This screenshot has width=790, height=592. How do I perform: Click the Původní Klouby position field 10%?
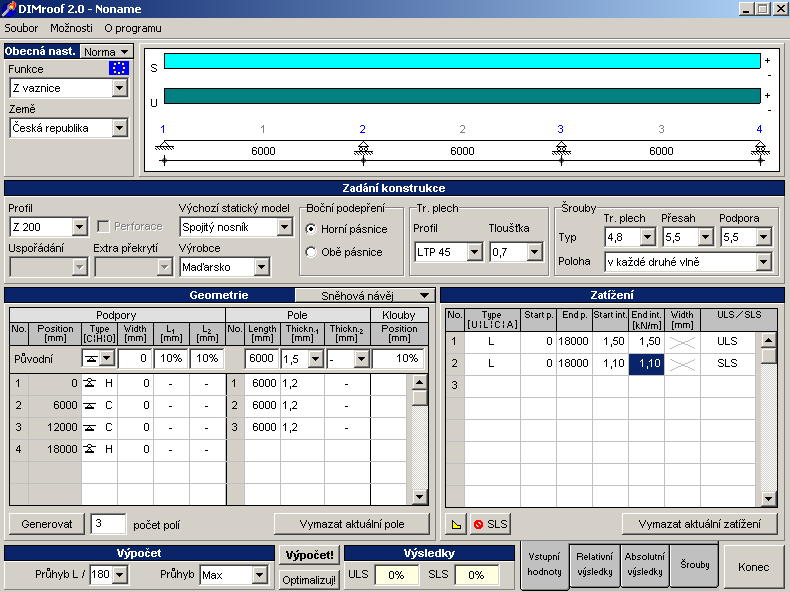point(399,359)
